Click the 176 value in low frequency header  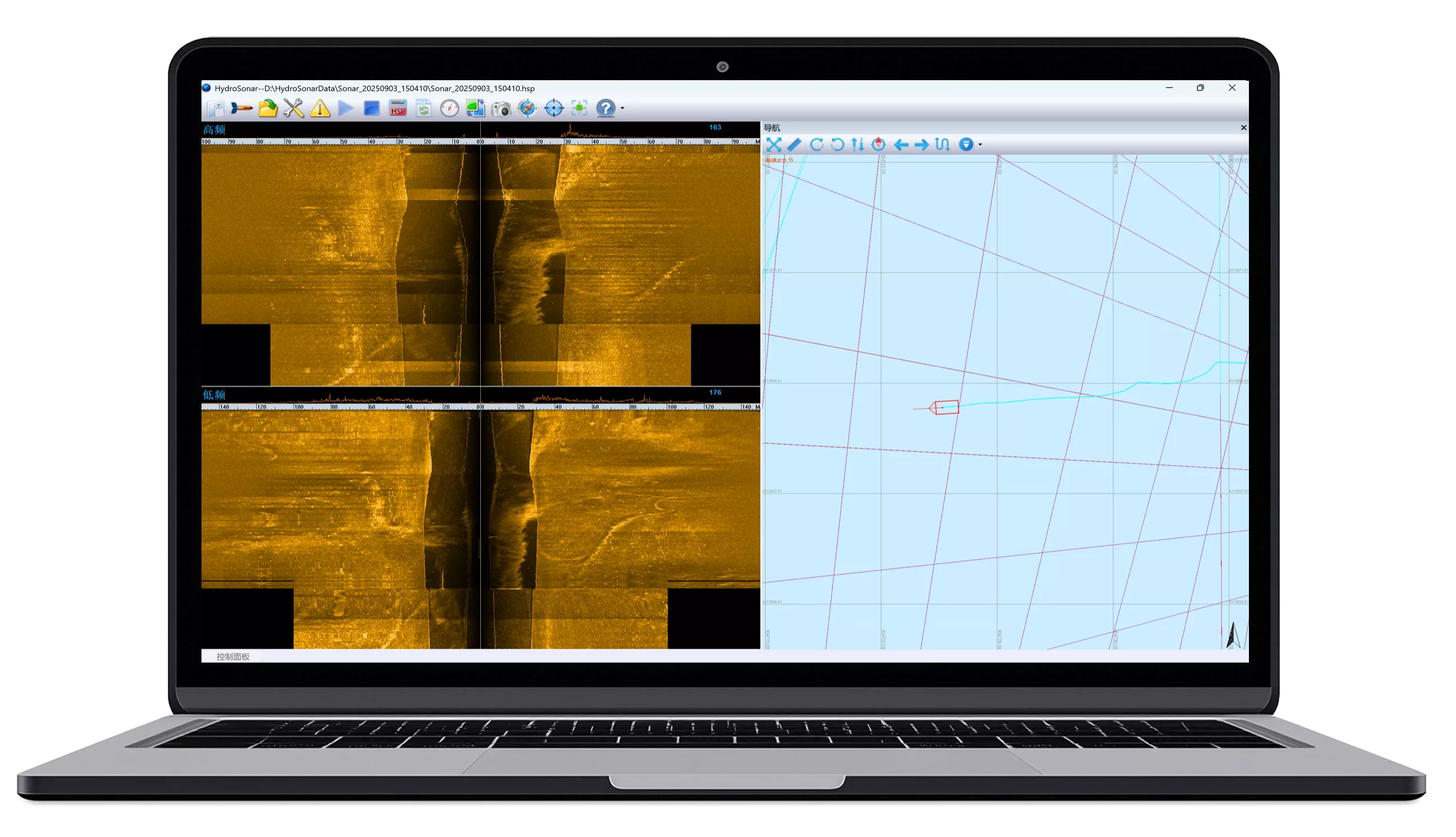point(715,393)
